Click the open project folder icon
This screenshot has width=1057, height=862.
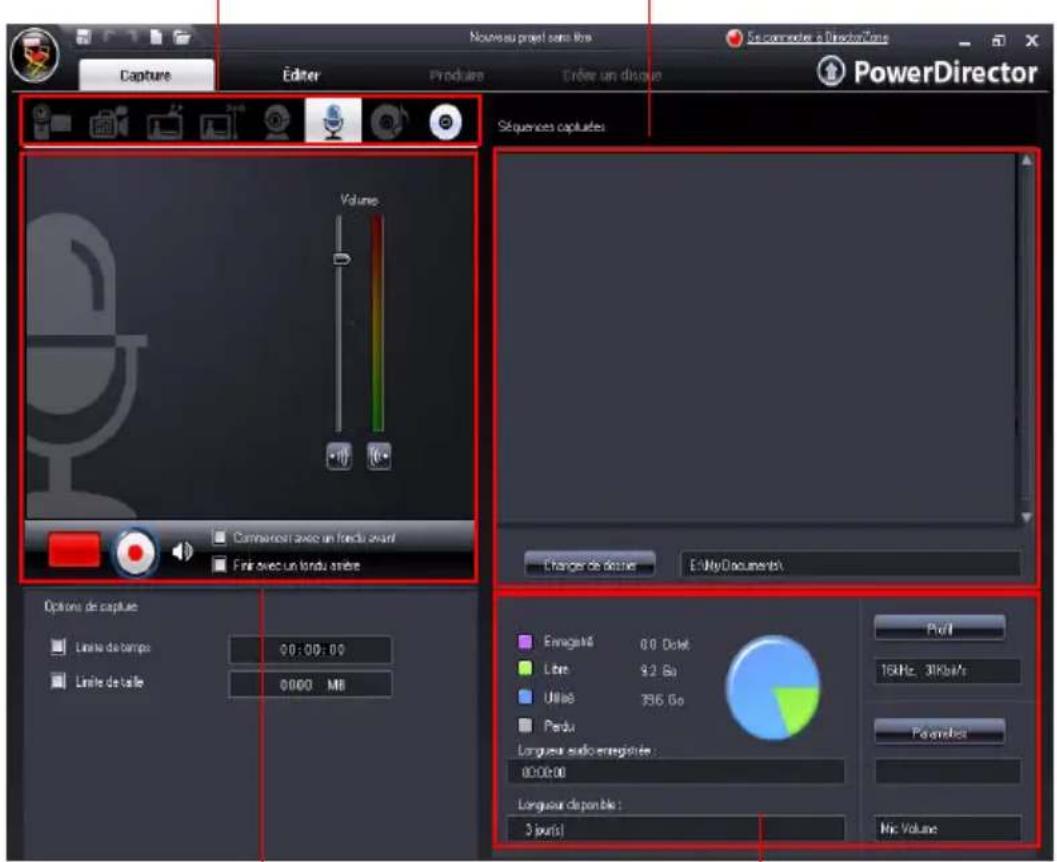tap(181, 37)
